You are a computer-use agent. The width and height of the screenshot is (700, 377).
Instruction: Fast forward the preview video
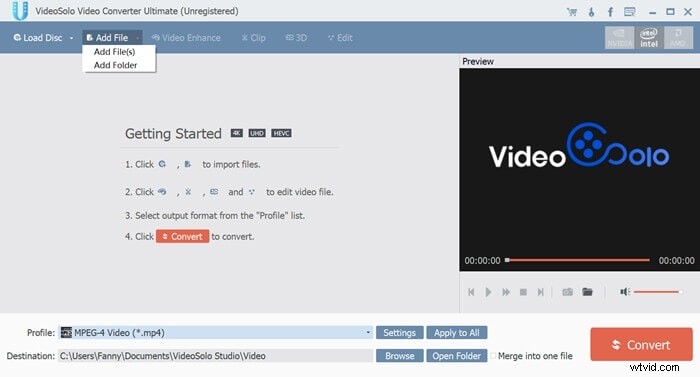[506, 292]
